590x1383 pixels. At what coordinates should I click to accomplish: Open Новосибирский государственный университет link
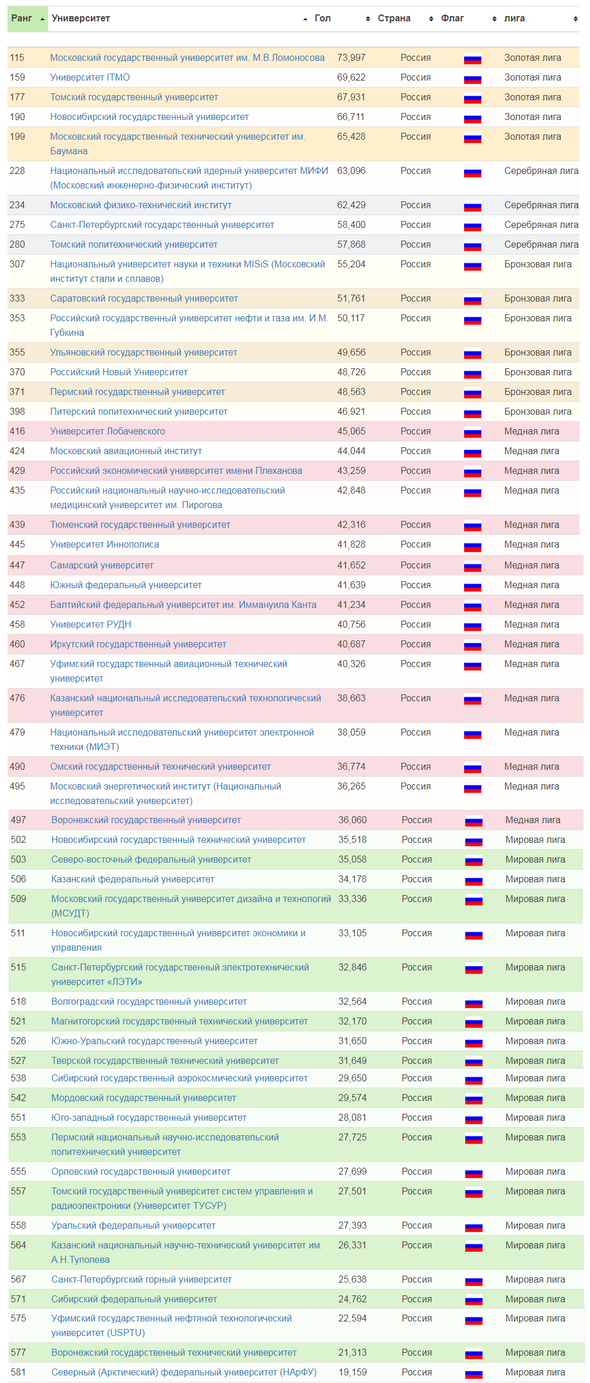pos(150,117)
